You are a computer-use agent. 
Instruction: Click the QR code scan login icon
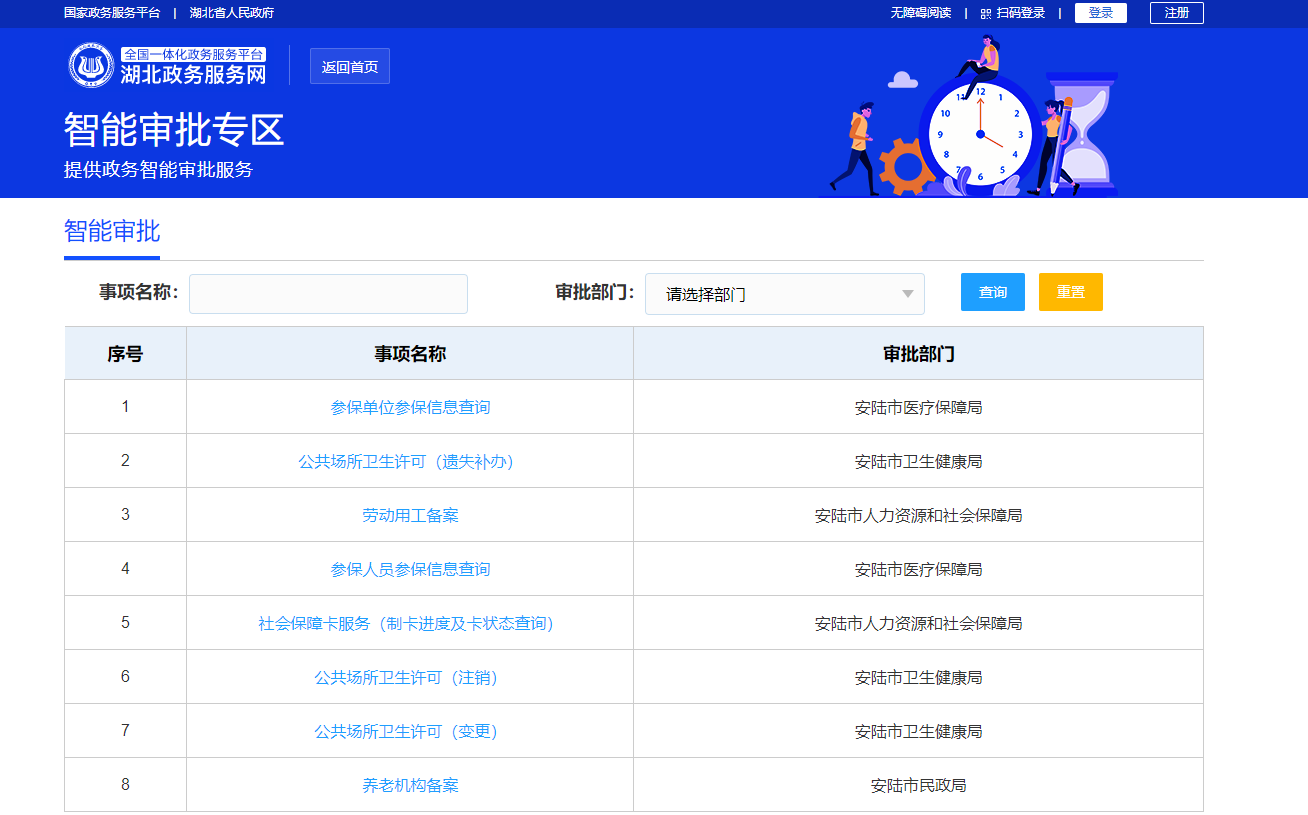pyautogui.click(x=986, y=14)
